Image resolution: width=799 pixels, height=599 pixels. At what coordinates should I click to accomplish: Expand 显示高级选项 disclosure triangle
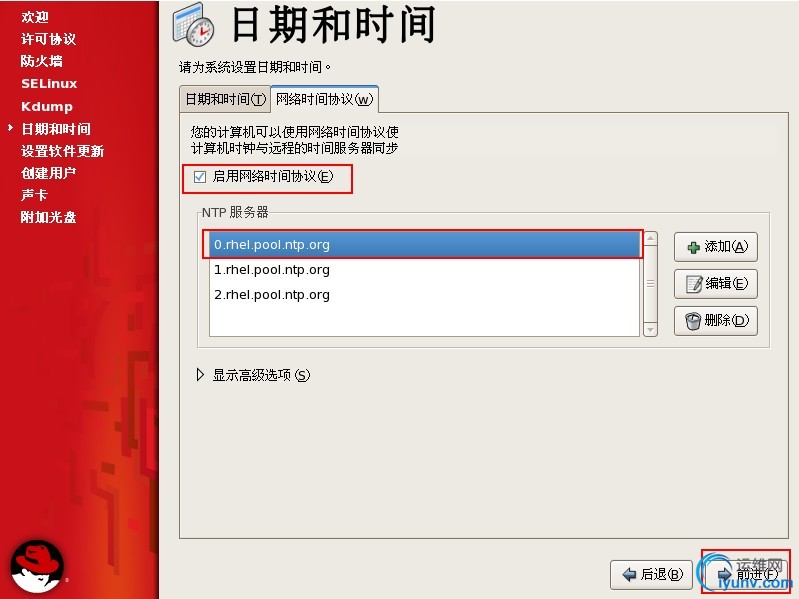(x=200, y=375)
